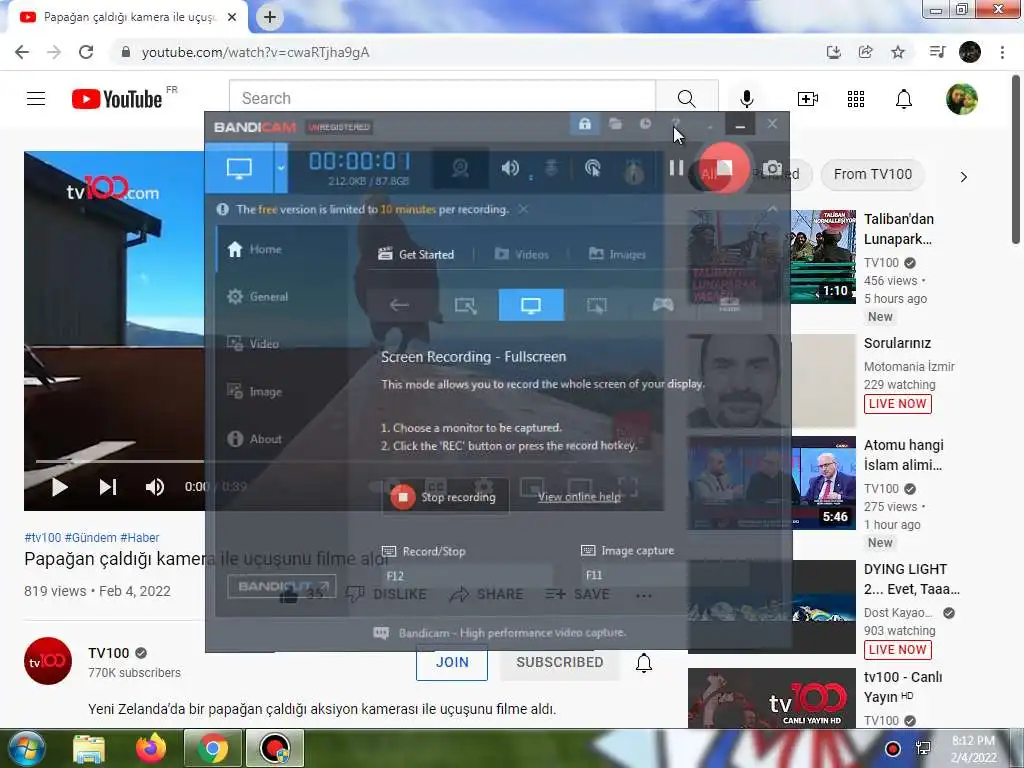Screen dimensions: 1024x768
Task: Toggle channel notification bell beside SUBSCRIBED
Action: pos(644,662)
